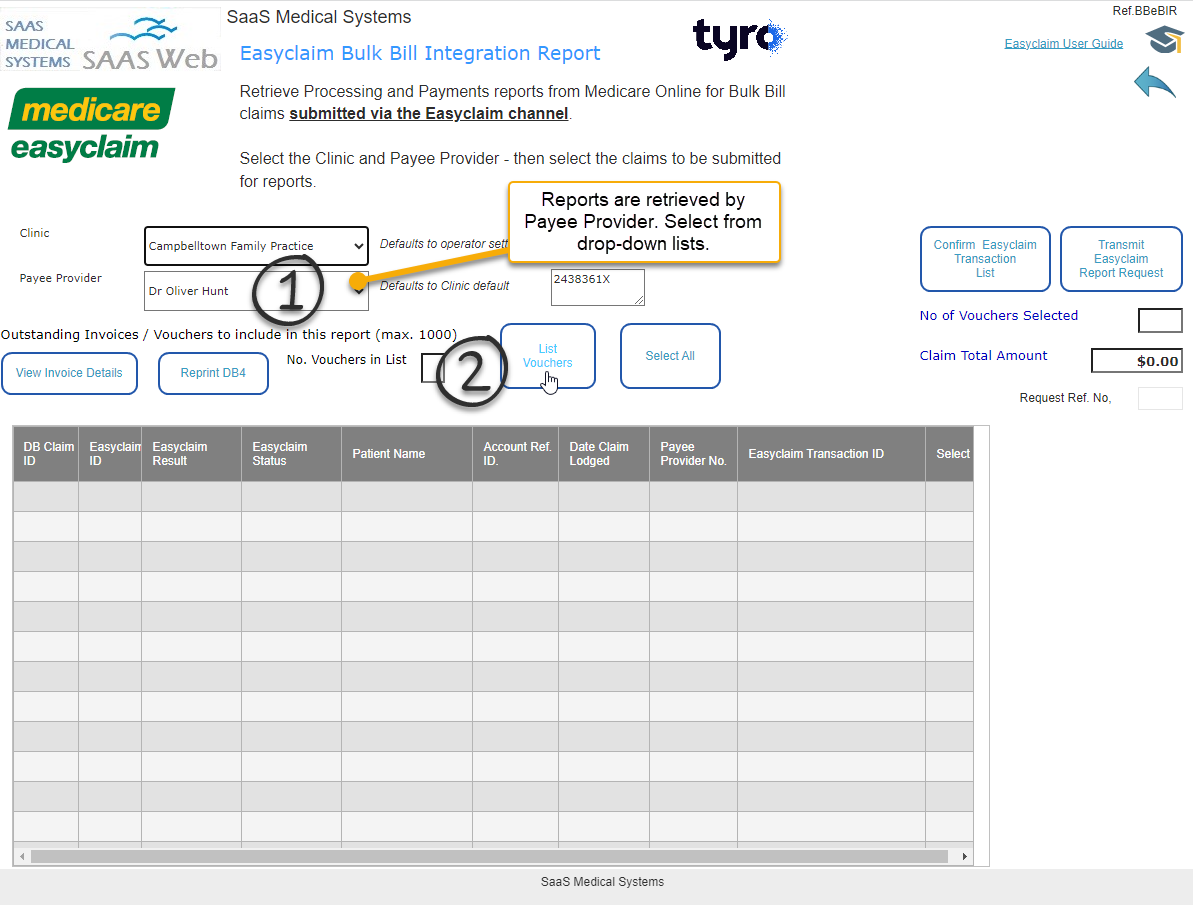Open the Easyclaim User Guide link
The height and width of the screenshot is (905, 1193).
(1064, 43)
